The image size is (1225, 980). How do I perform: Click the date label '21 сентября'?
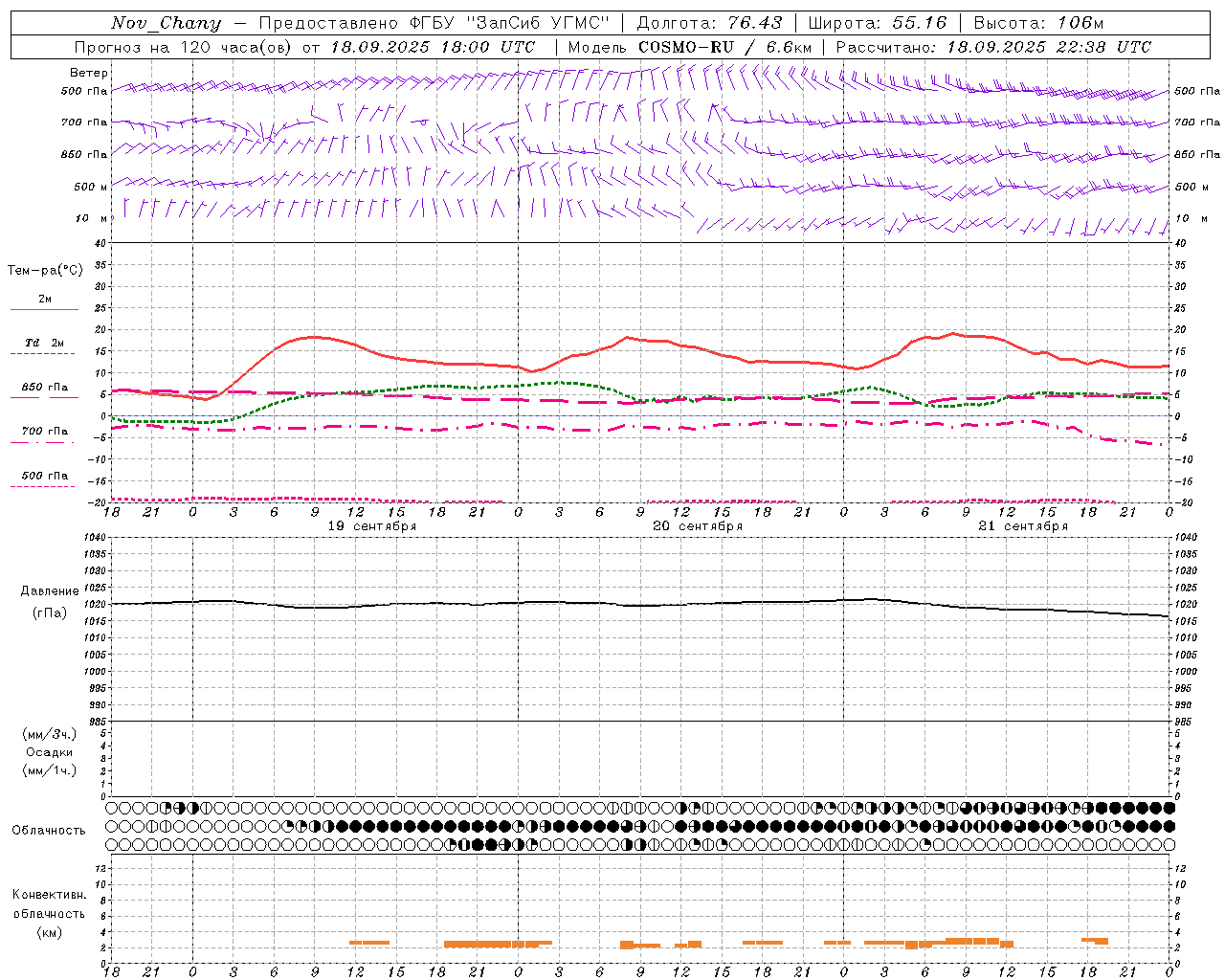(x=1023, y=526)
